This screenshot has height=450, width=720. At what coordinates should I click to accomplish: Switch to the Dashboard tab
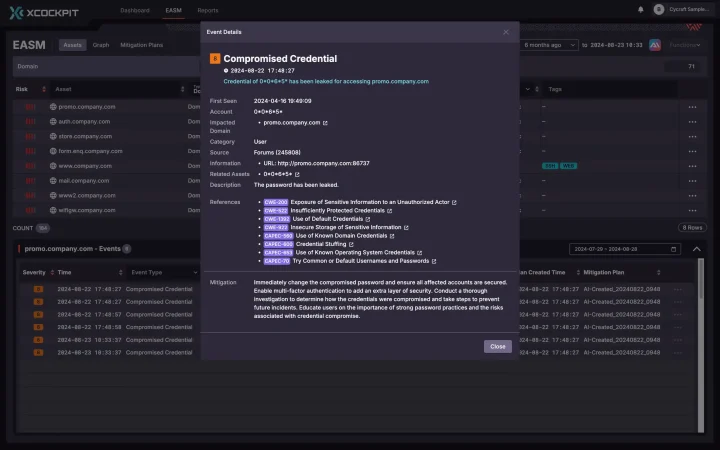point(135,10)
